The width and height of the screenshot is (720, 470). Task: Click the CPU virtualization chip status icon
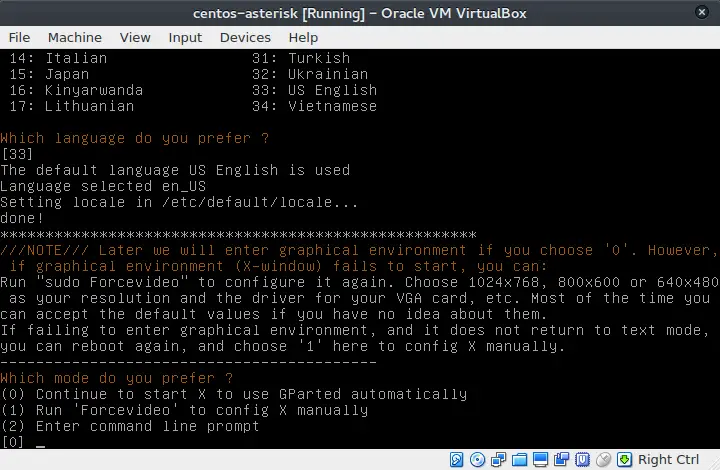[582, 459]
